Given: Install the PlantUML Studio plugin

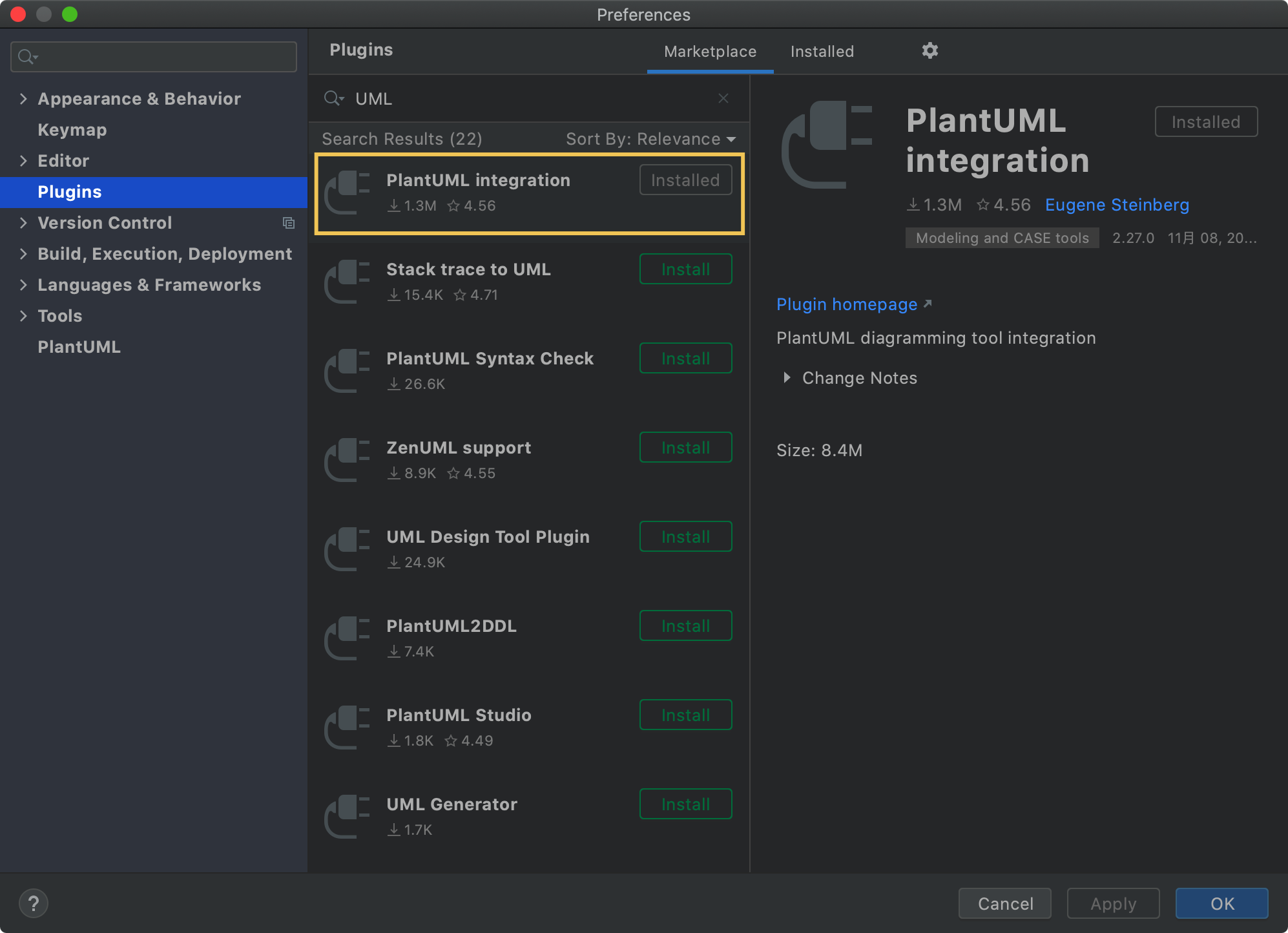Looking at the screenshot, I should 685,715.
